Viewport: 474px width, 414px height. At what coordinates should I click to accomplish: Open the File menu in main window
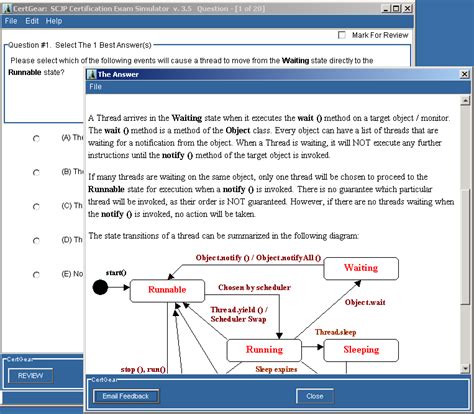click(x=11, y=21)
